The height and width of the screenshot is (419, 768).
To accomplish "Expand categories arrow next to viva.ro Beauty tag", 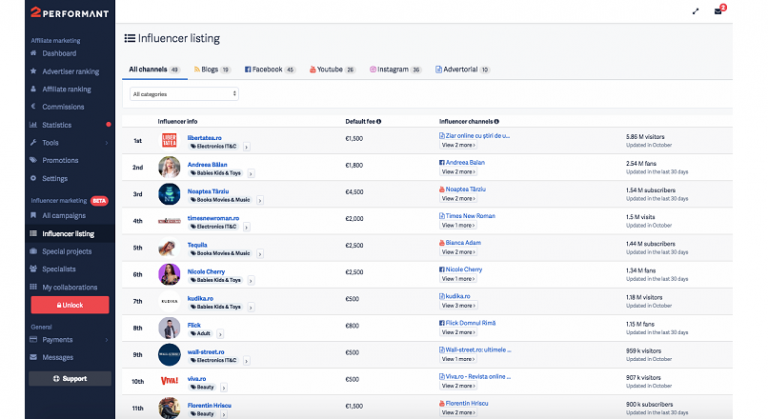I will pyautogui.click(x=223, y=387).
